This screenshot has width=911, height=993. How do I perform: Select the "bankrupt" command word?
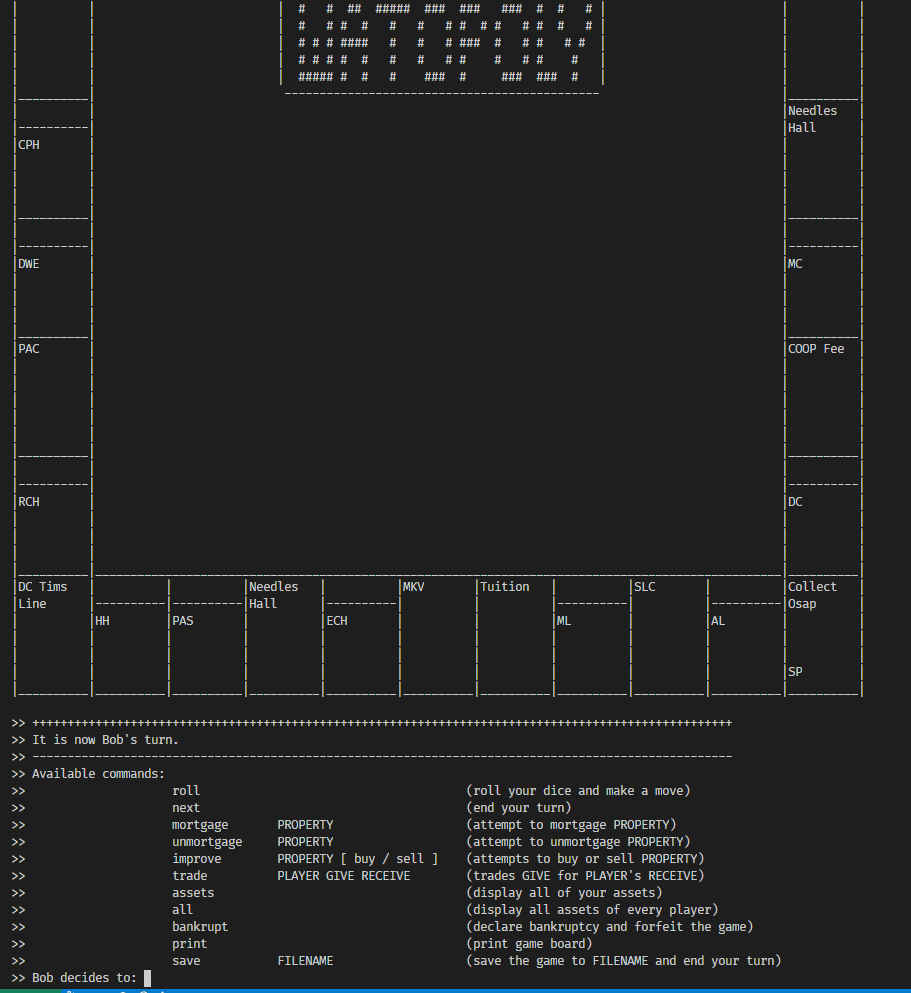[200, 927]
